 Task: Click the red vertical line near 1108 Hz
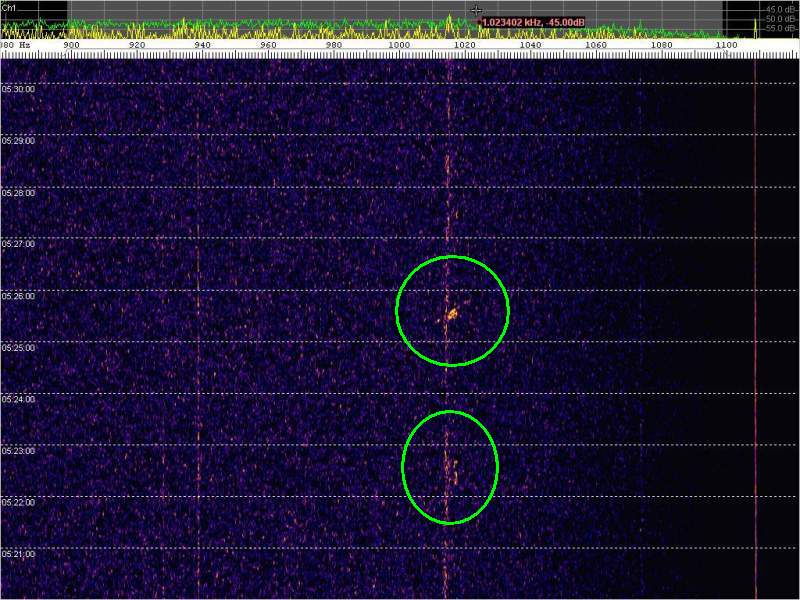[755, 300]
